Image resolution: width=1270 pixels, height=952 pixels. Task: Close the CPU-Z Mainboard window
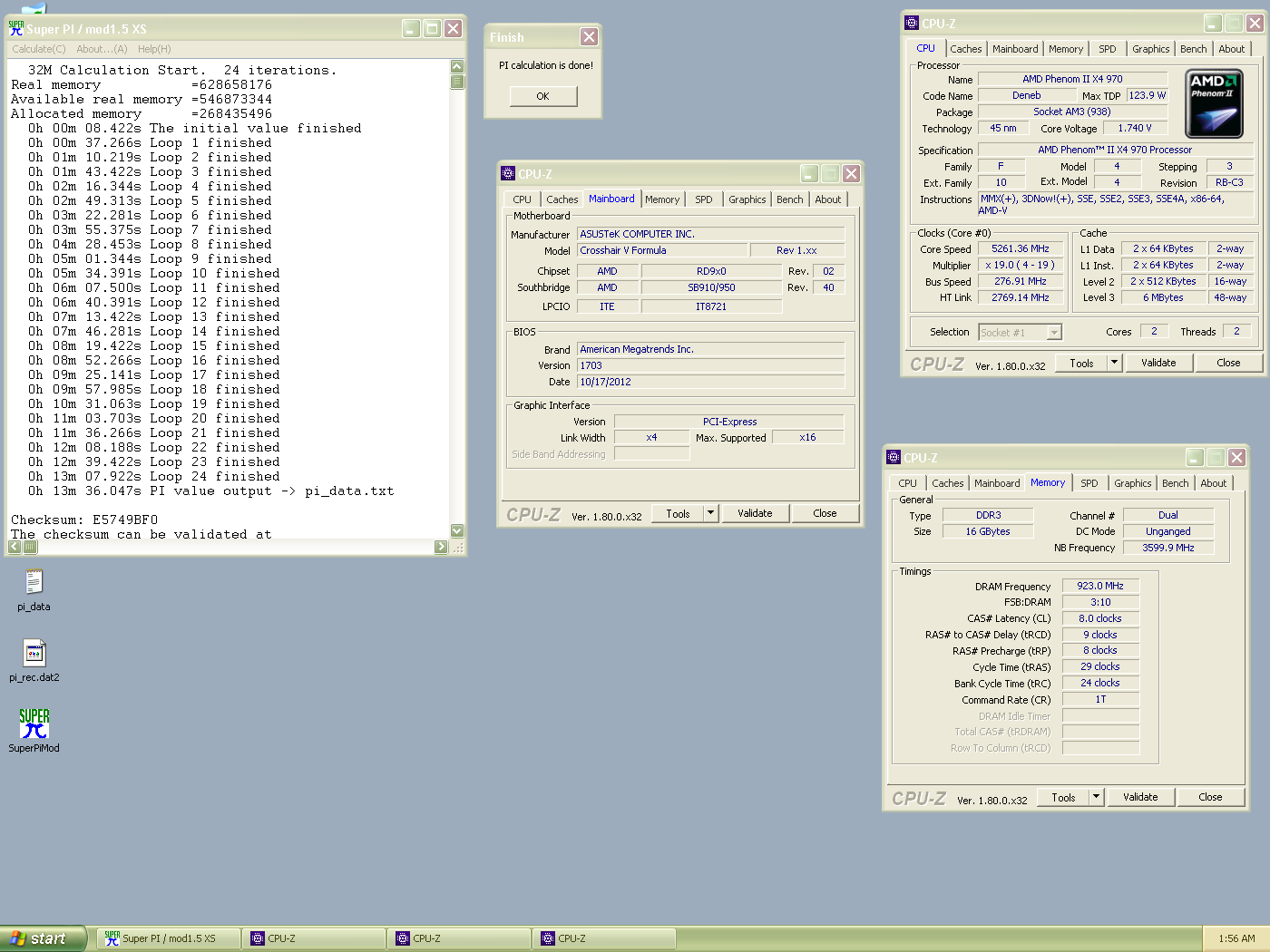851,173
